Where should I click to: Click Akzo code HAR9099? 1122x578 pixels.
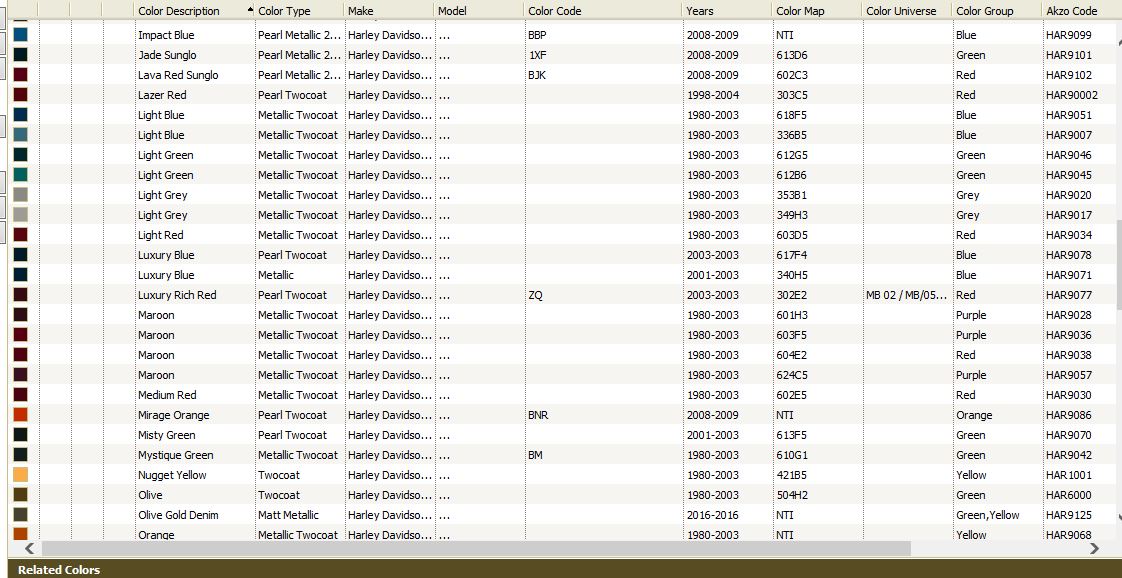click(x=1068, y=35)
